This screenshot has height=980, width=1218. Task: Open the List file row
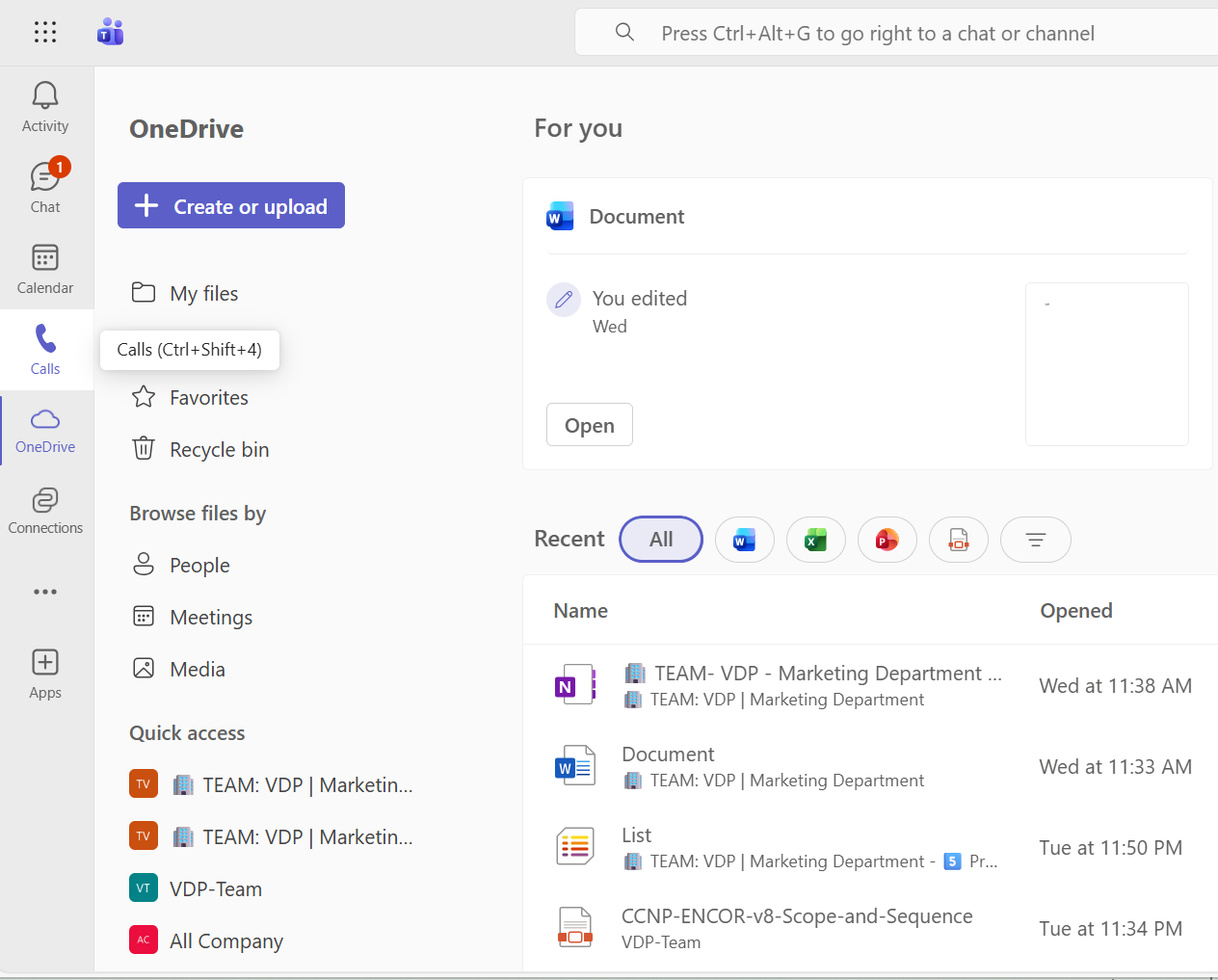coord(871,847)
